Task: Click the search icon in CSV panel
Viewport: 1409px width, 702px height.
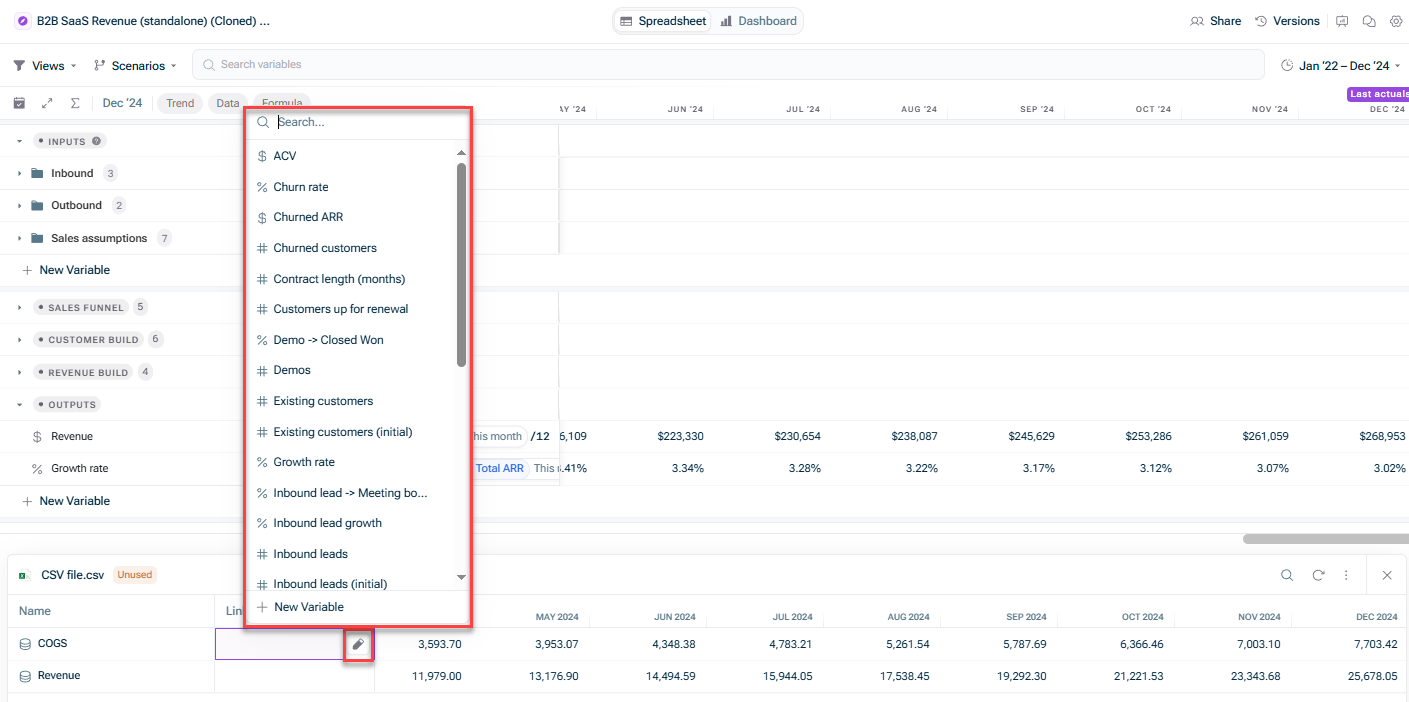Action: coord(1287,575)
